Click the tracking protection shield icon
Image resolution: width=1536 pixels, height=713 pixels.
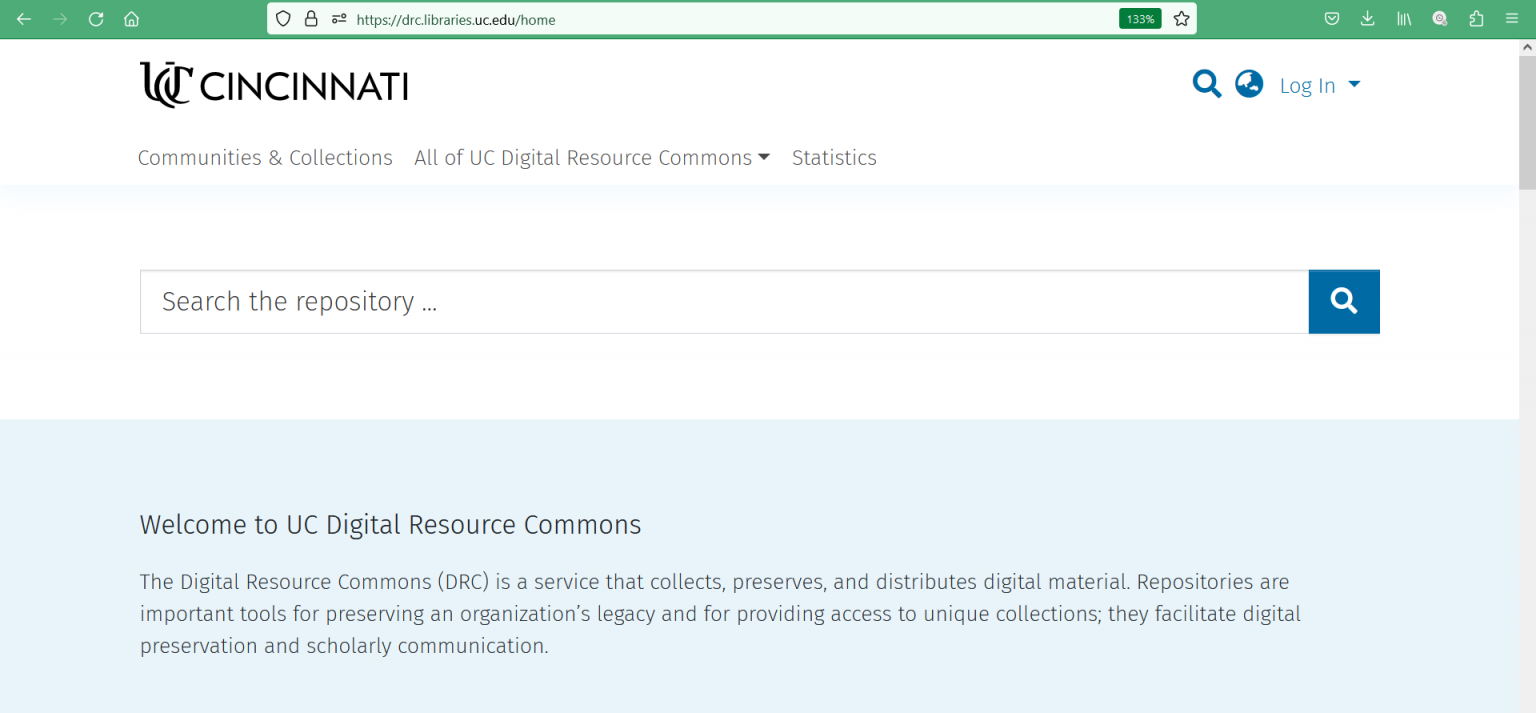[283, 18]
